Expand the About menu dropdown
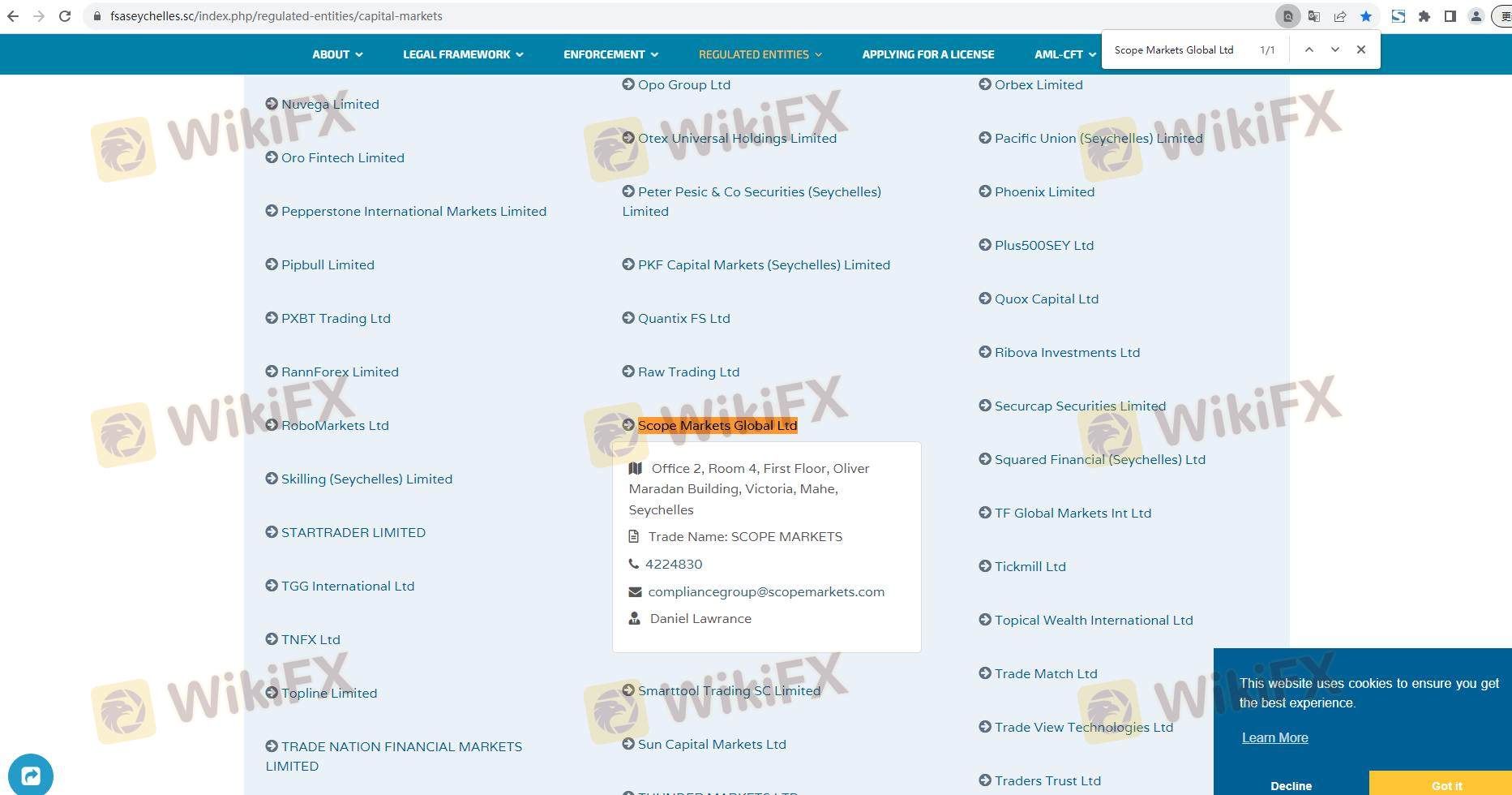Screen dimensions: 1512x795 (x=337, y=54)
